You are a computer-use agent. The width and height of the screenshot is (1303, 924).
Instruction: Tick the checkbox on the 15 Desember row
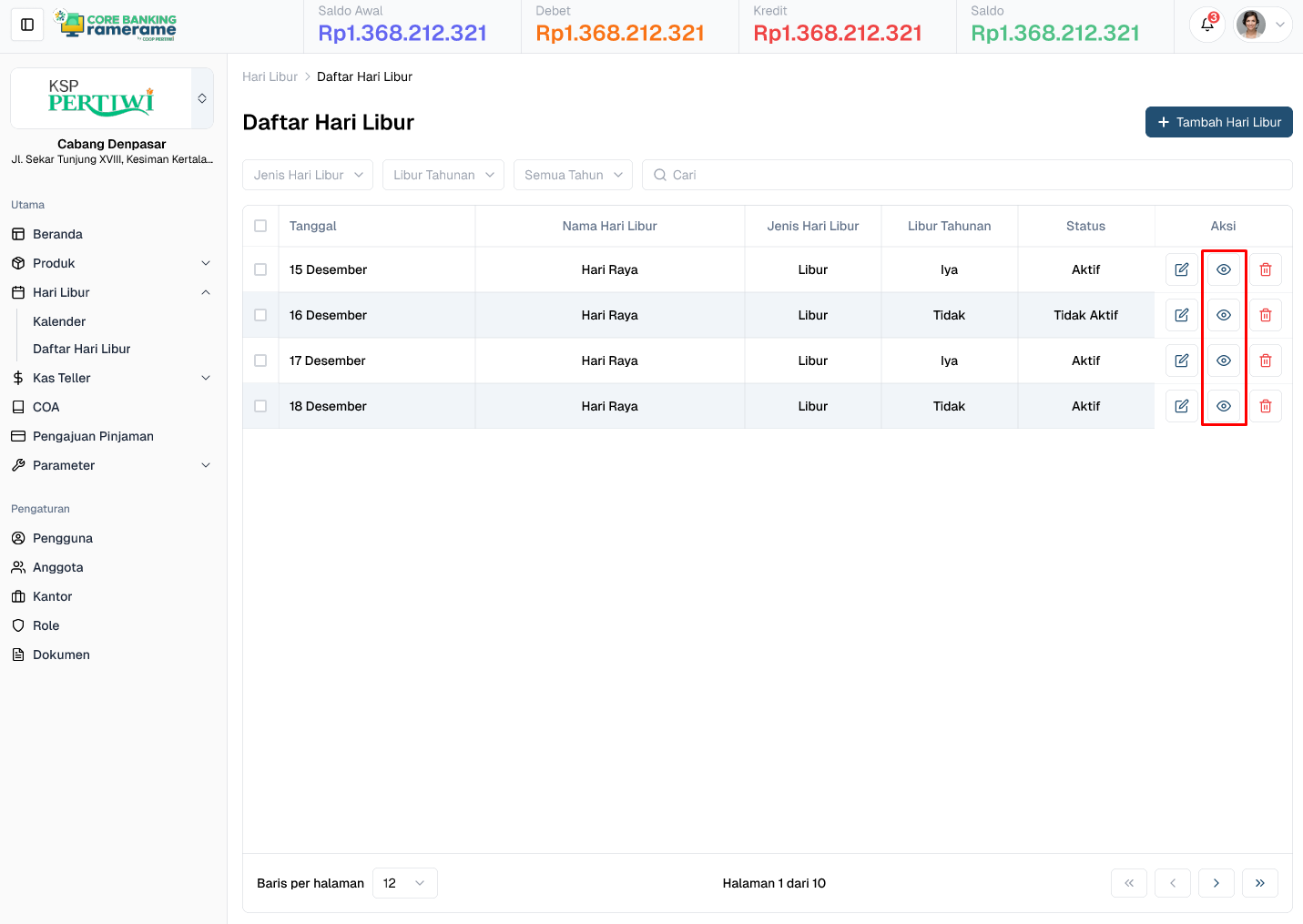coord(260,269)
